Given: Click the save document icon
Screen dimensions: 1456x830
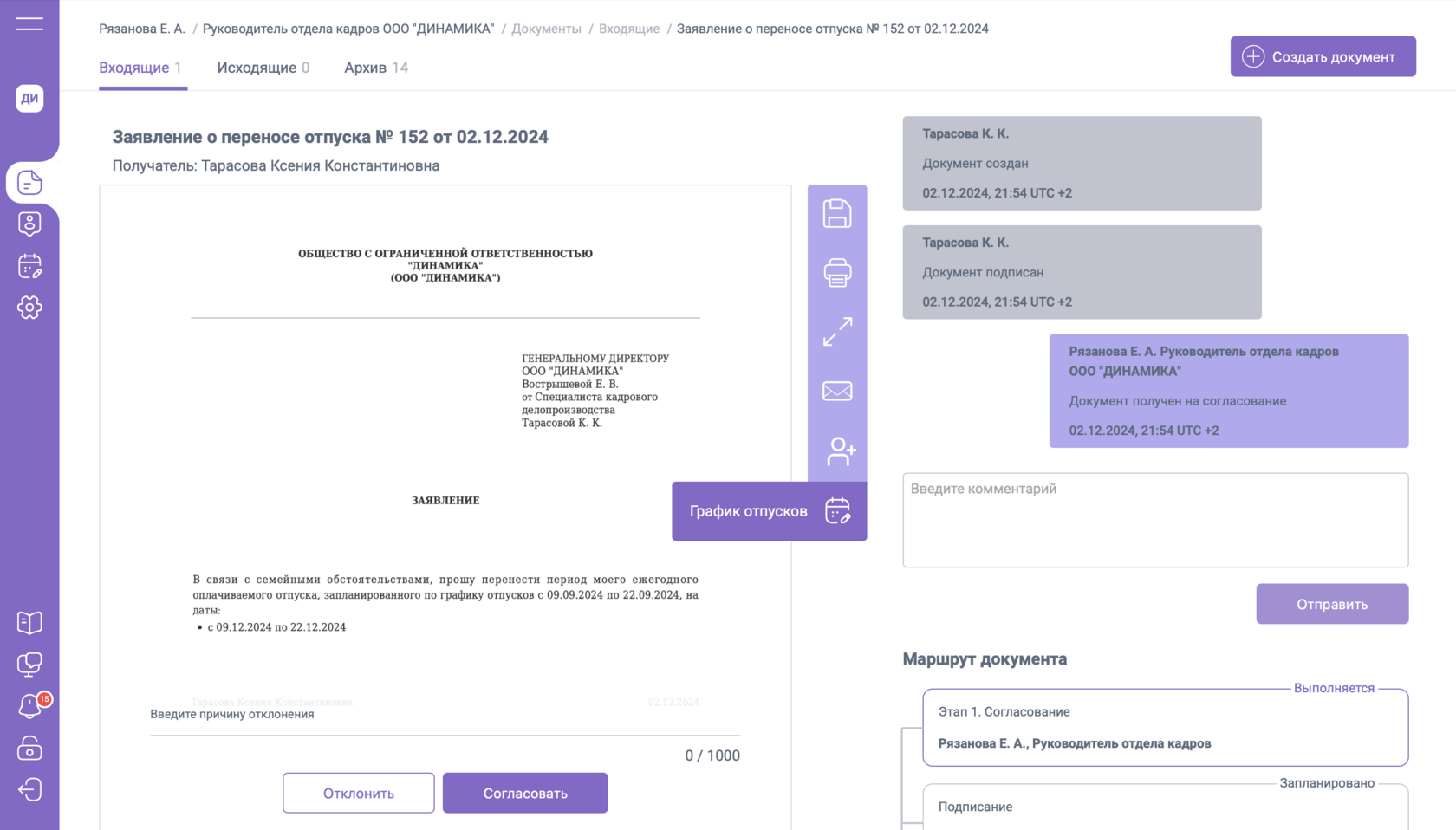Looking at the screenshot, I should tap(836, 214).
